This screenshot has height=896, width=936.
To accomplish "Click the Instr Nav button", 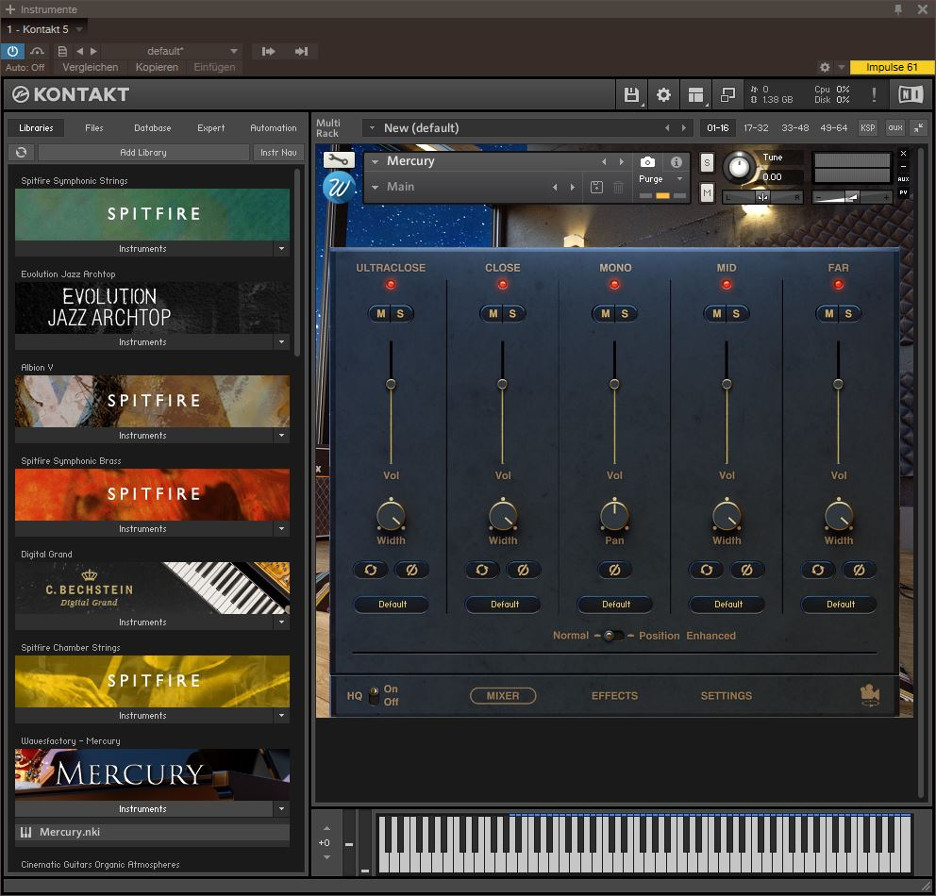I will point(278,152).
